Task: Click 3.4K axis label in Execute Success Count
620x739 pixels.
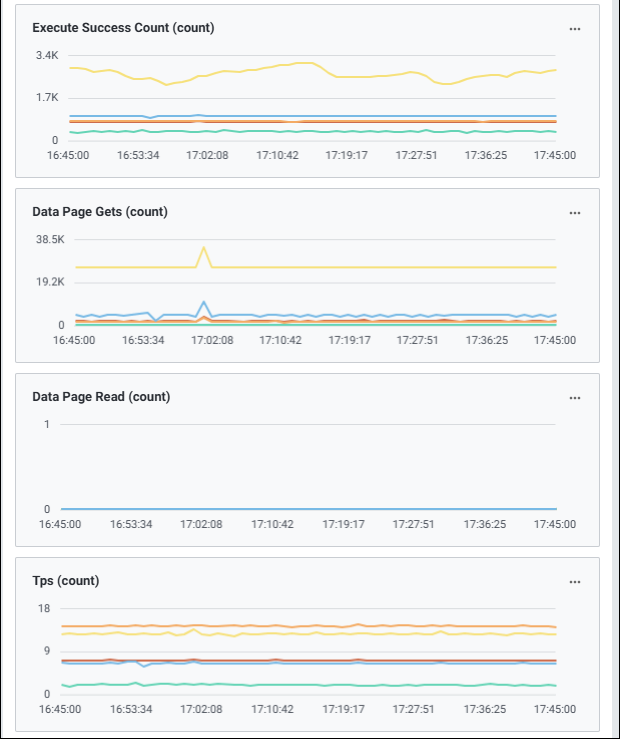Action: [x=47, y=55]
